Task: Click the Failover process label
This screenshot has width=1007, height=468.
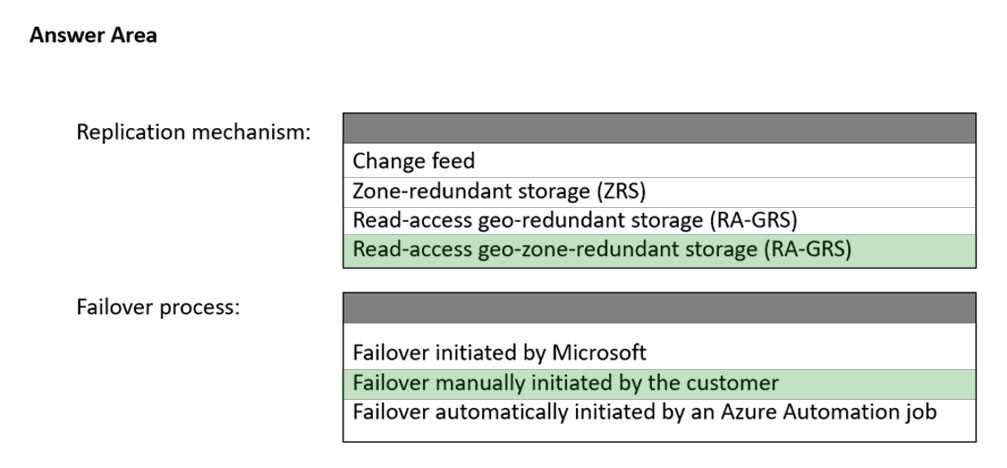Action: point(158,307)
